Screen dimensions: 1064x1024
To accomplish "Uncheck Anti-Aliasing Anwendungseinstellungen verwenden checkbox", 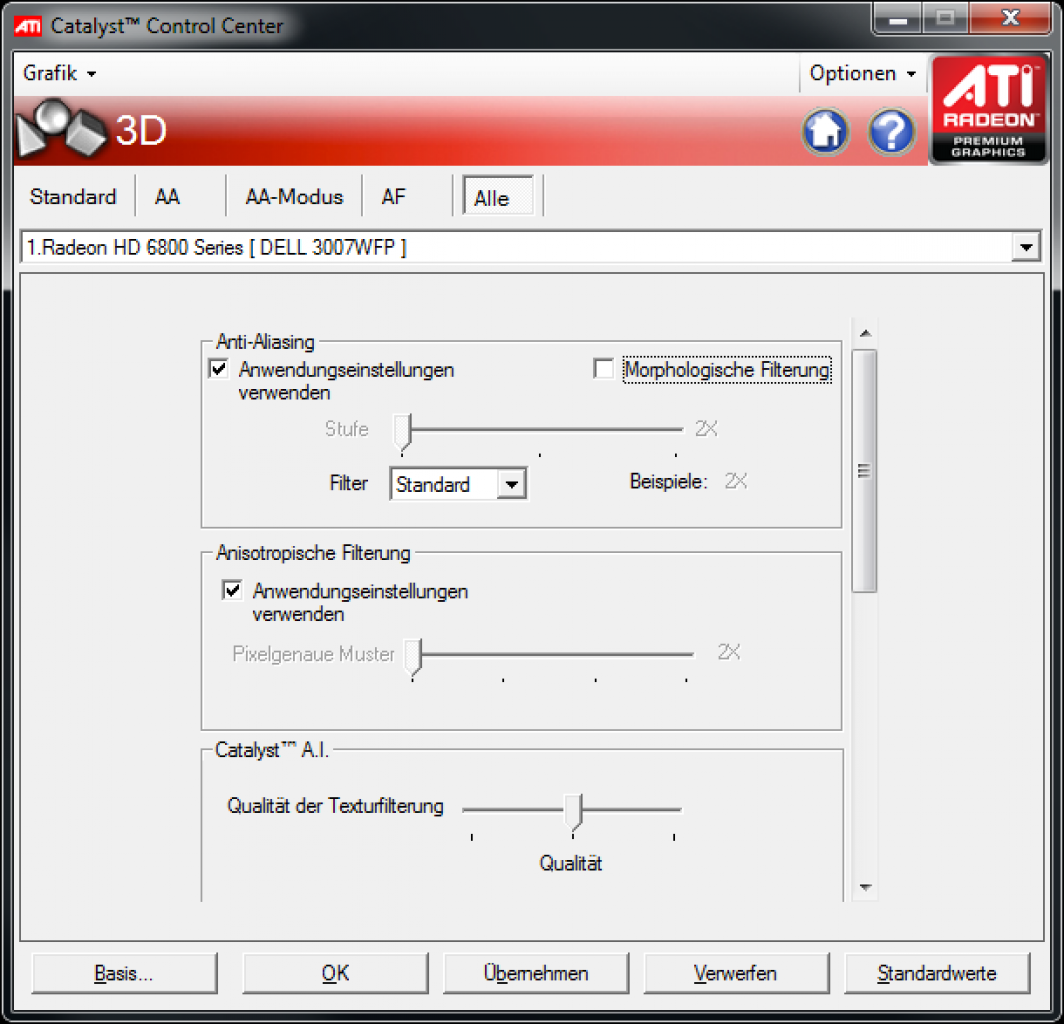I will [218, 369].
